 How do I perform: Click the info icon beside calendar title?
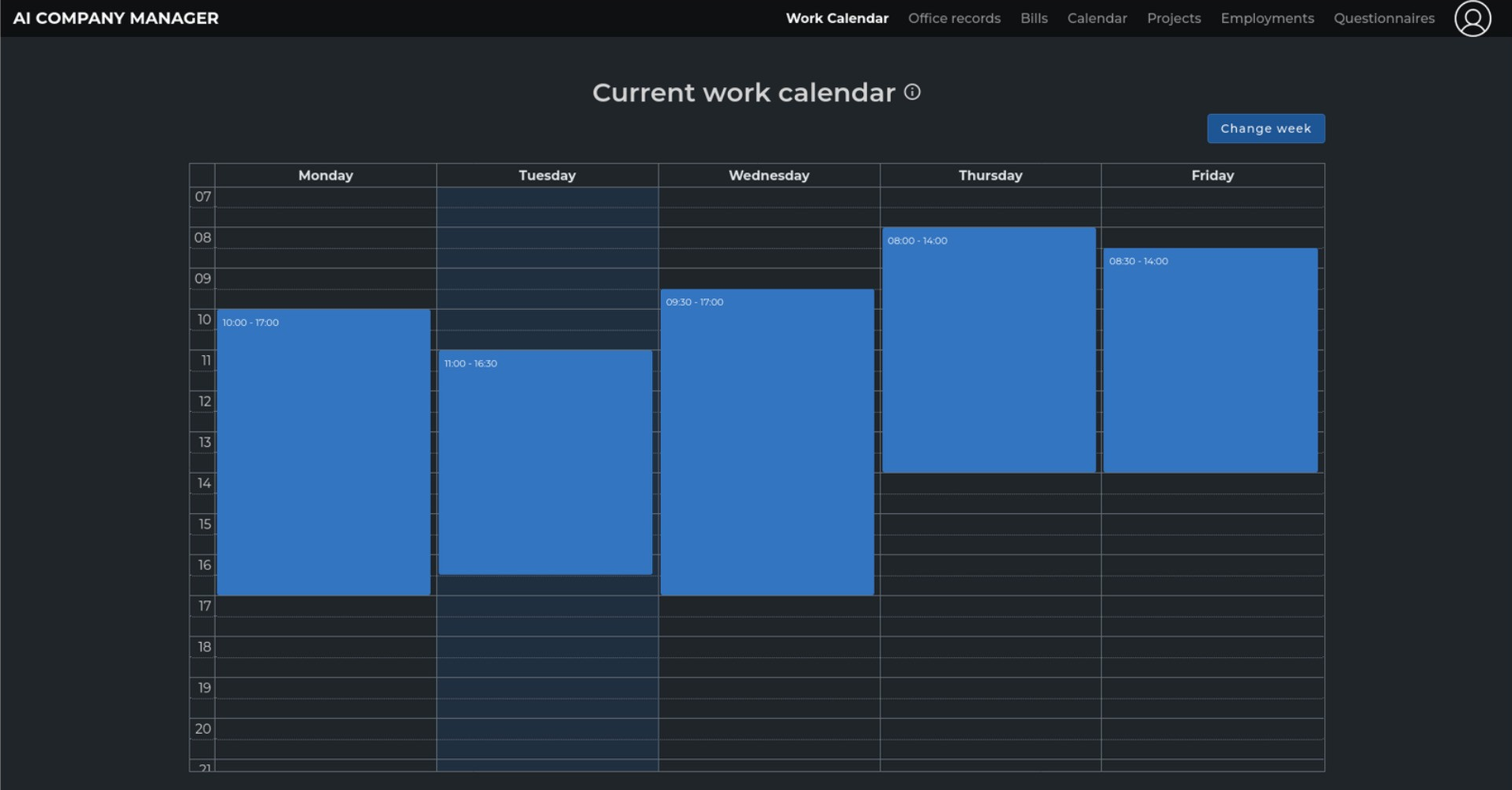click(x=912, y=92)
